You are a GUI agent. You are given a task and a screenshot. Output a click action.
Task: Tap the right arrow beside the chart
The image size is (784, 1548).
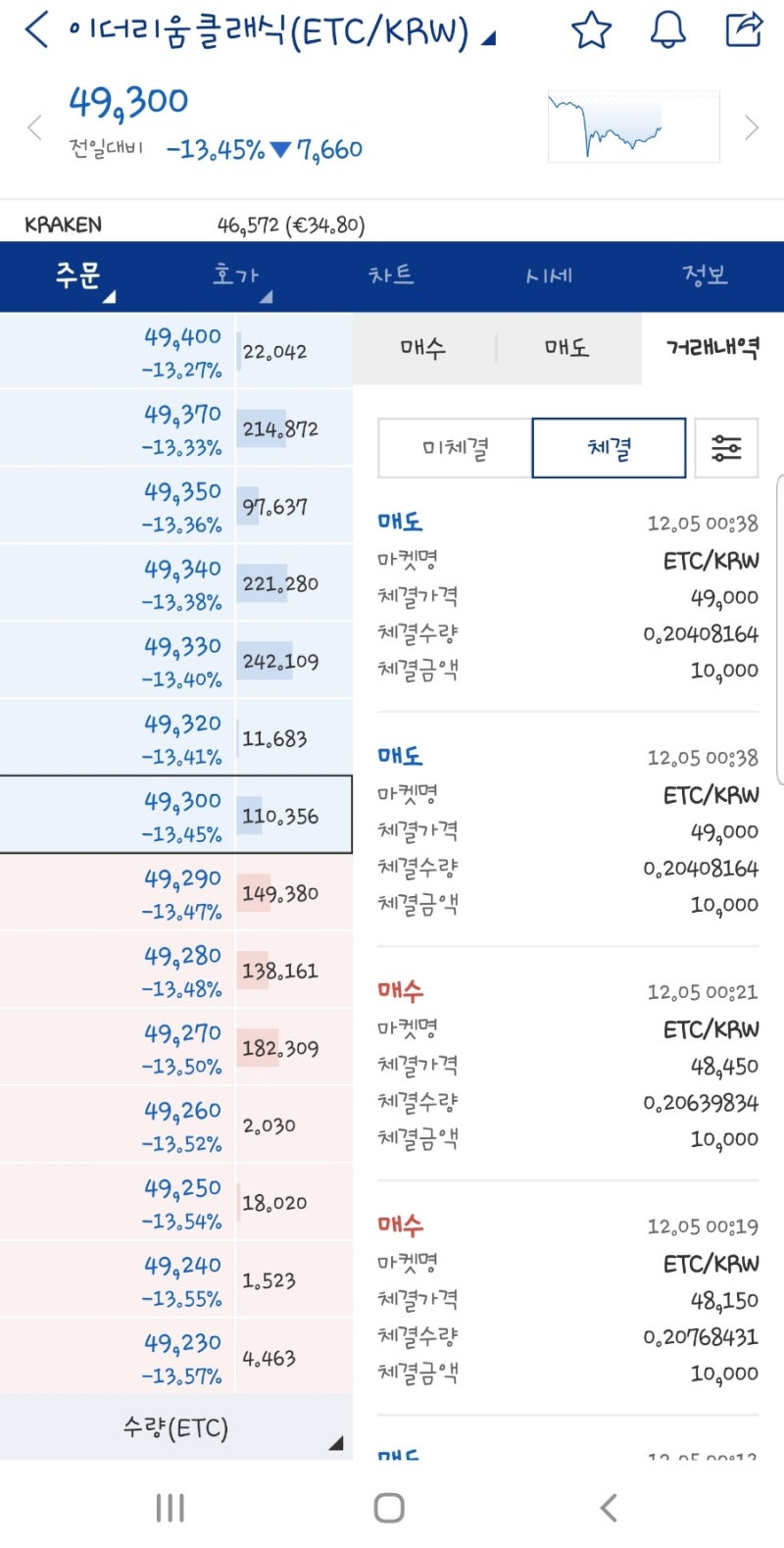[751, 127]
